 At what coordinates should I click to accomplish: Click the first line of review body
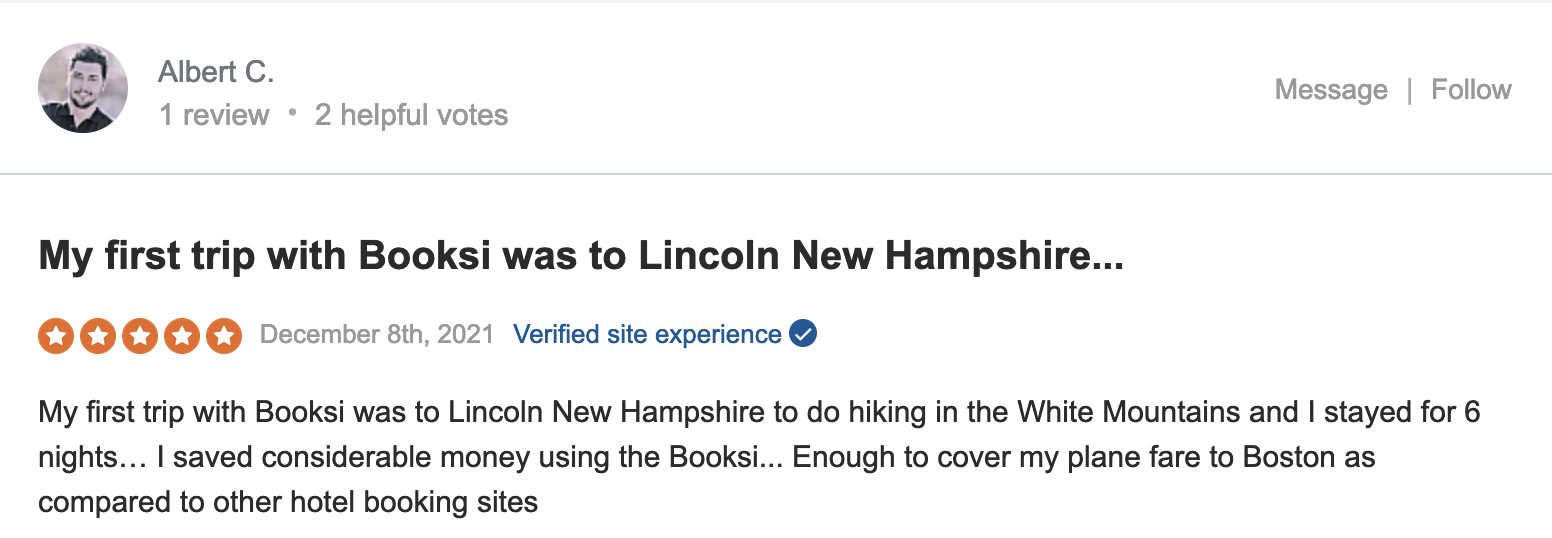coord(758,412)
